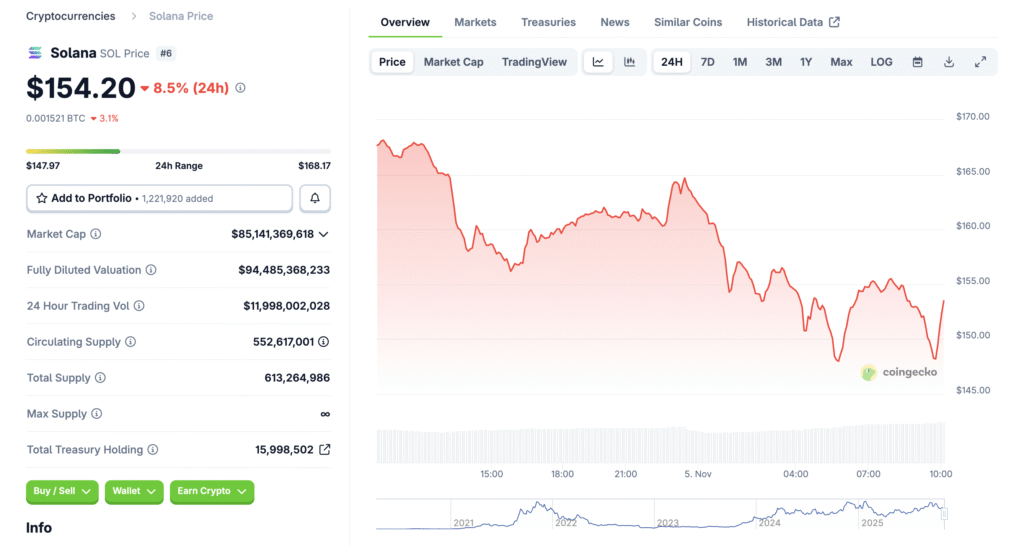Viewport: 1024px width, 546px height.
Task: Open the Buy / Sell dropdown
Action: [62, 491]
